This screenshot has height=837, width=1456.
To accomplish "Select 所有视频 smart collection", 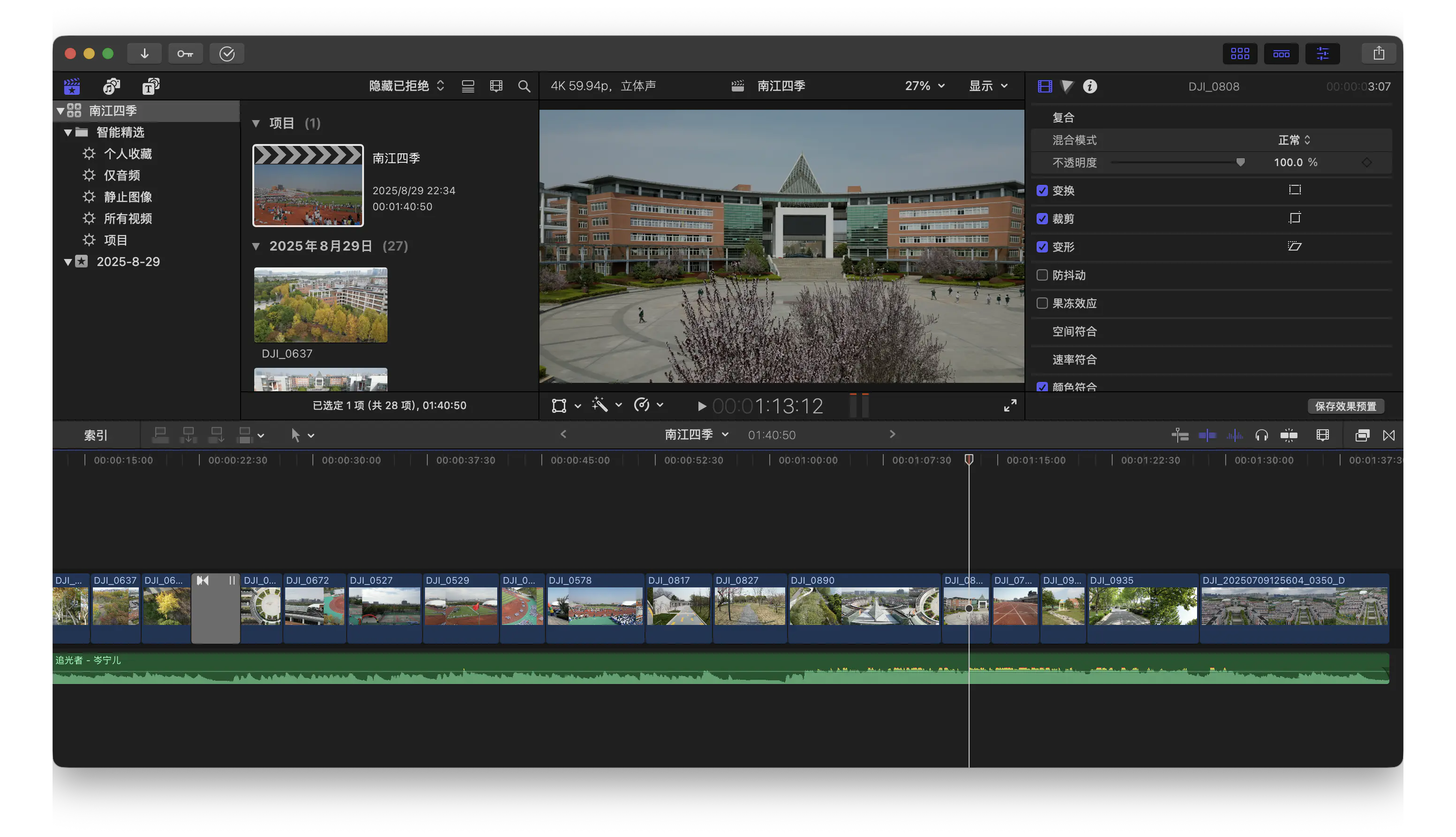I will [x=128, y=219].
